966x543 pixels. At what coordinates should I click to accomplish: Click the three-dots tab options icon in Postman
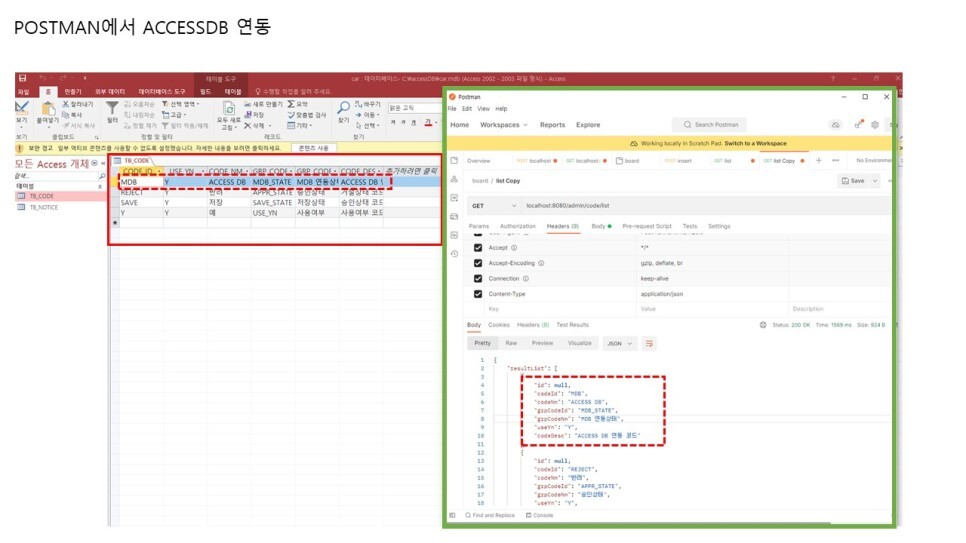tap(835, 160)
